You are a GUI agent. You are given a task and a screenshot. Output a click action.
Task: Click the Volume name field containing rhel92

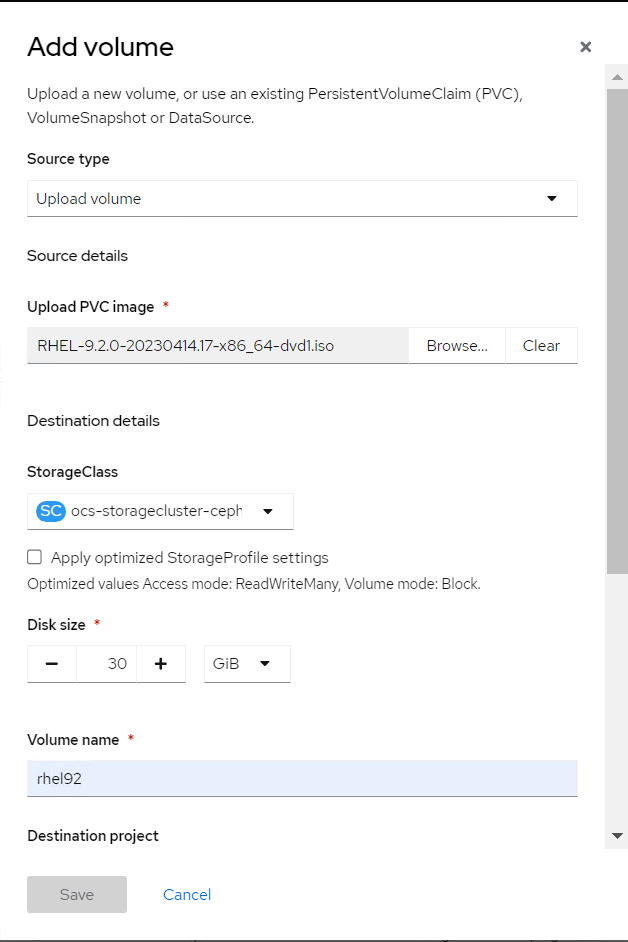tap(301, 778)
